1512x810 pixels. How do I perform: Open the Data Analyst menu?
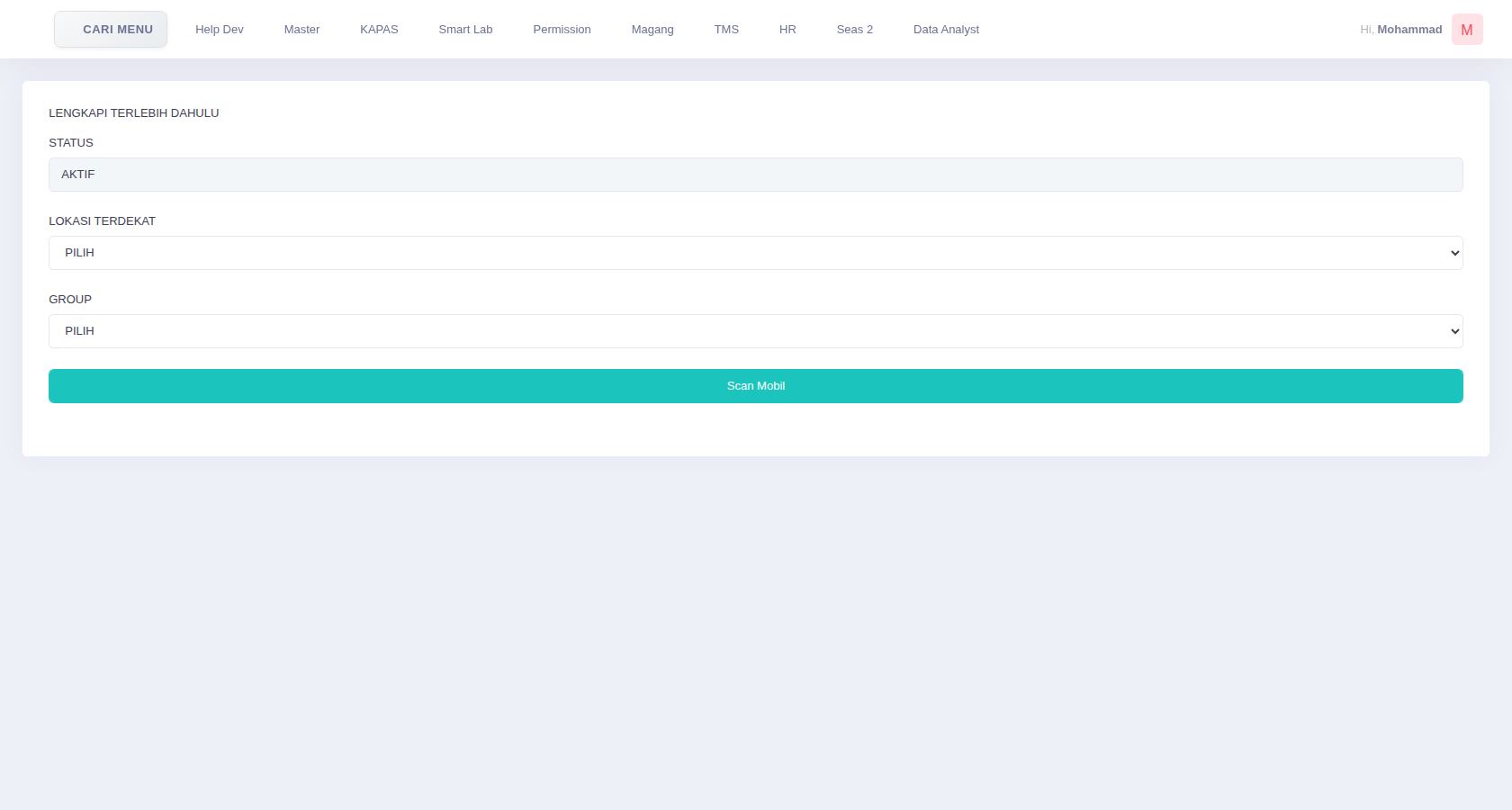pyautogui.click(x=946, y=30)
